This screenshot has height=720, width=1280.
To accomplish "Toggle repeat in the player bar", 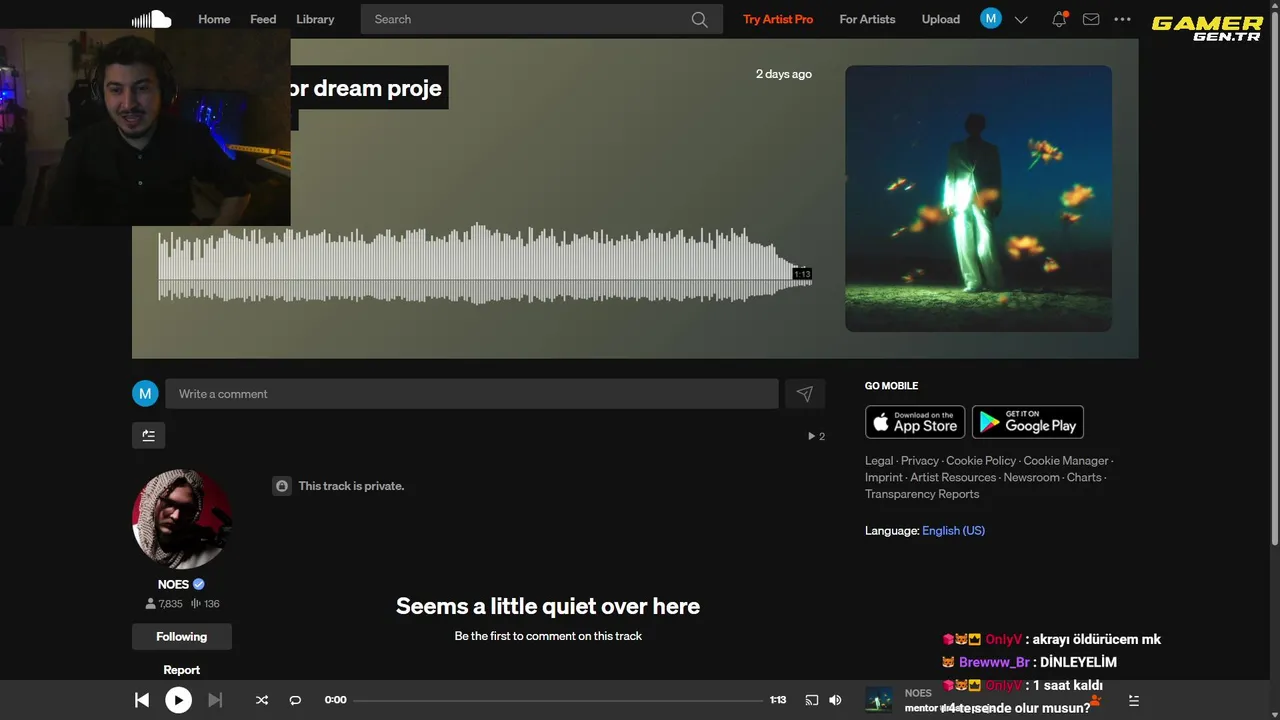I will point(295,700).
